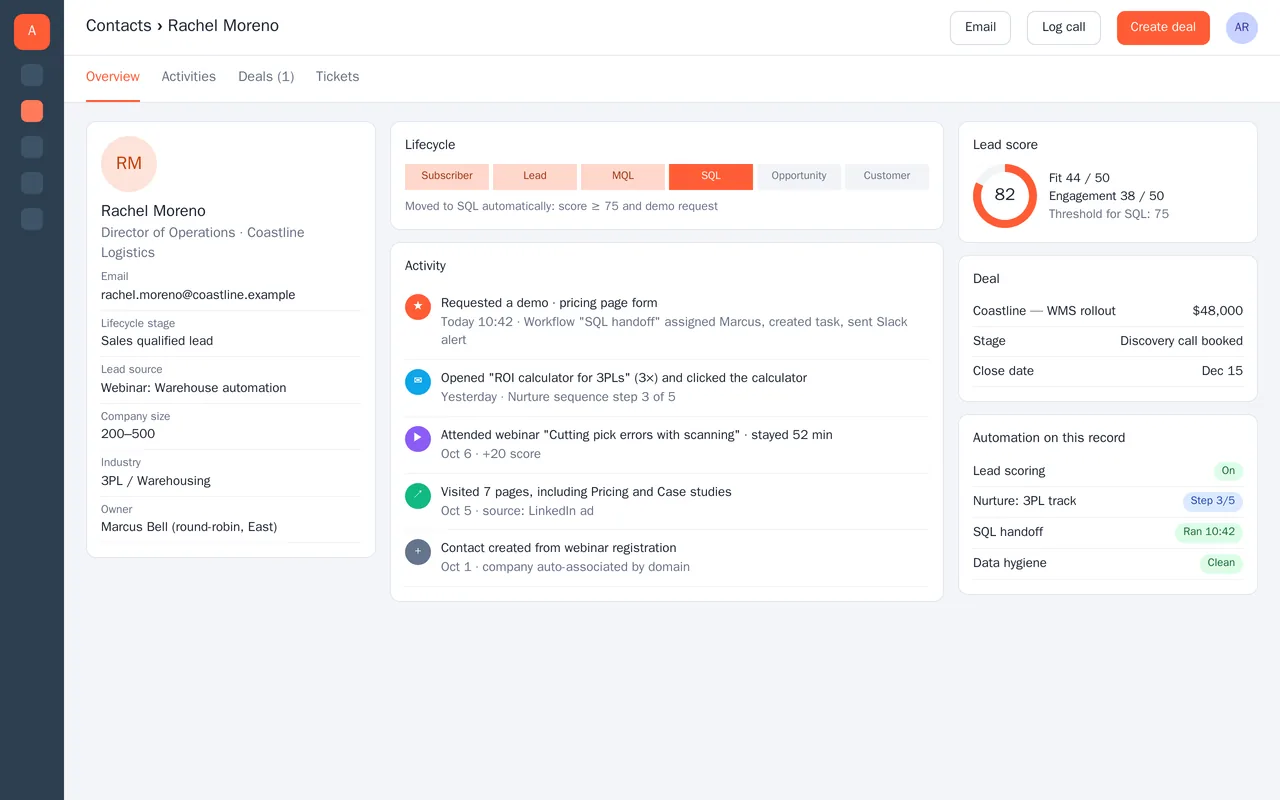
Task: Click the "Ran 10:42" SQL handoff badge
Action: 1209,532
